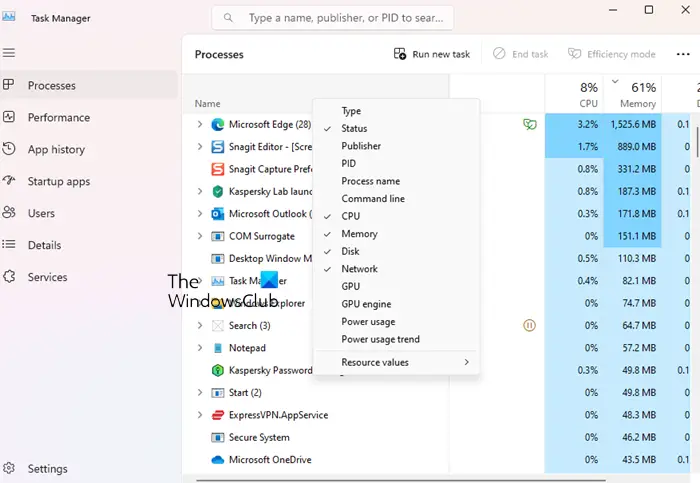Click the Microsoft Edge process icon
The height and width of the screenshot is (483, 700).
(x=217, y=125)
